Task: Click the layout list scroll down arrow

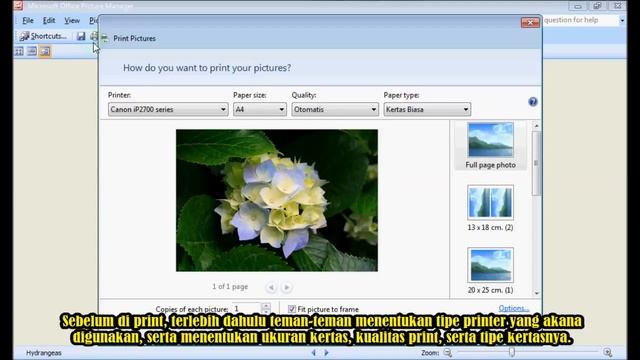Action: point(536,293)
